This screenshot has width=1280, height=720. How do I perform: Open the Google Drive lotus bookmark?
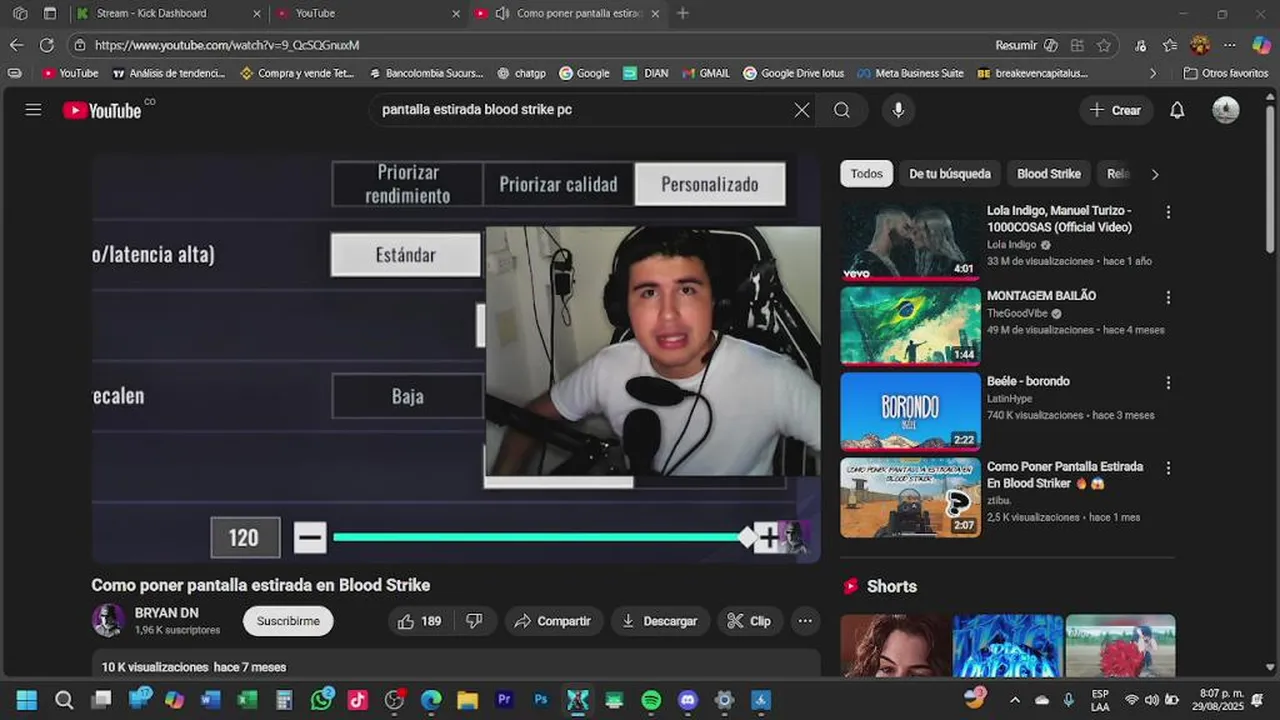[x=793, y=73]
